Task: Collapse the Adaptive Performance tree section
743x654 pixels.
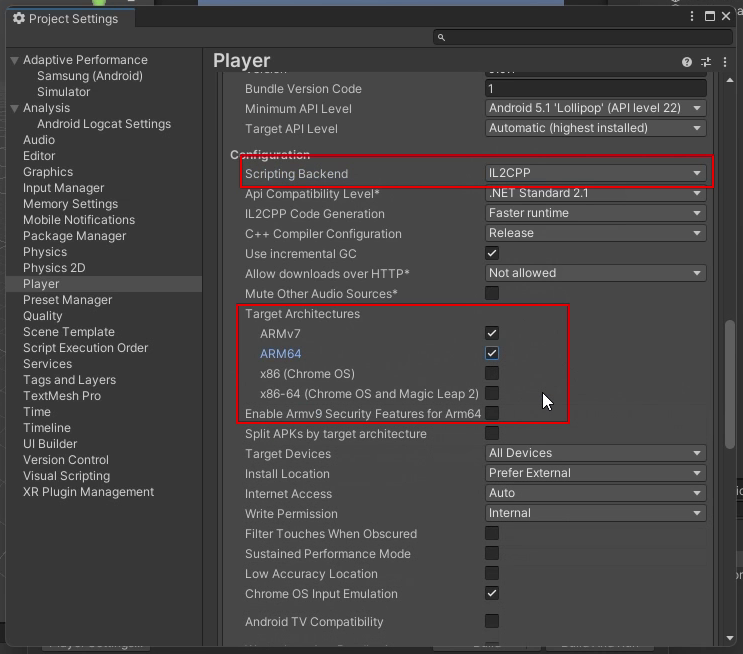Action: coord(14,60)
